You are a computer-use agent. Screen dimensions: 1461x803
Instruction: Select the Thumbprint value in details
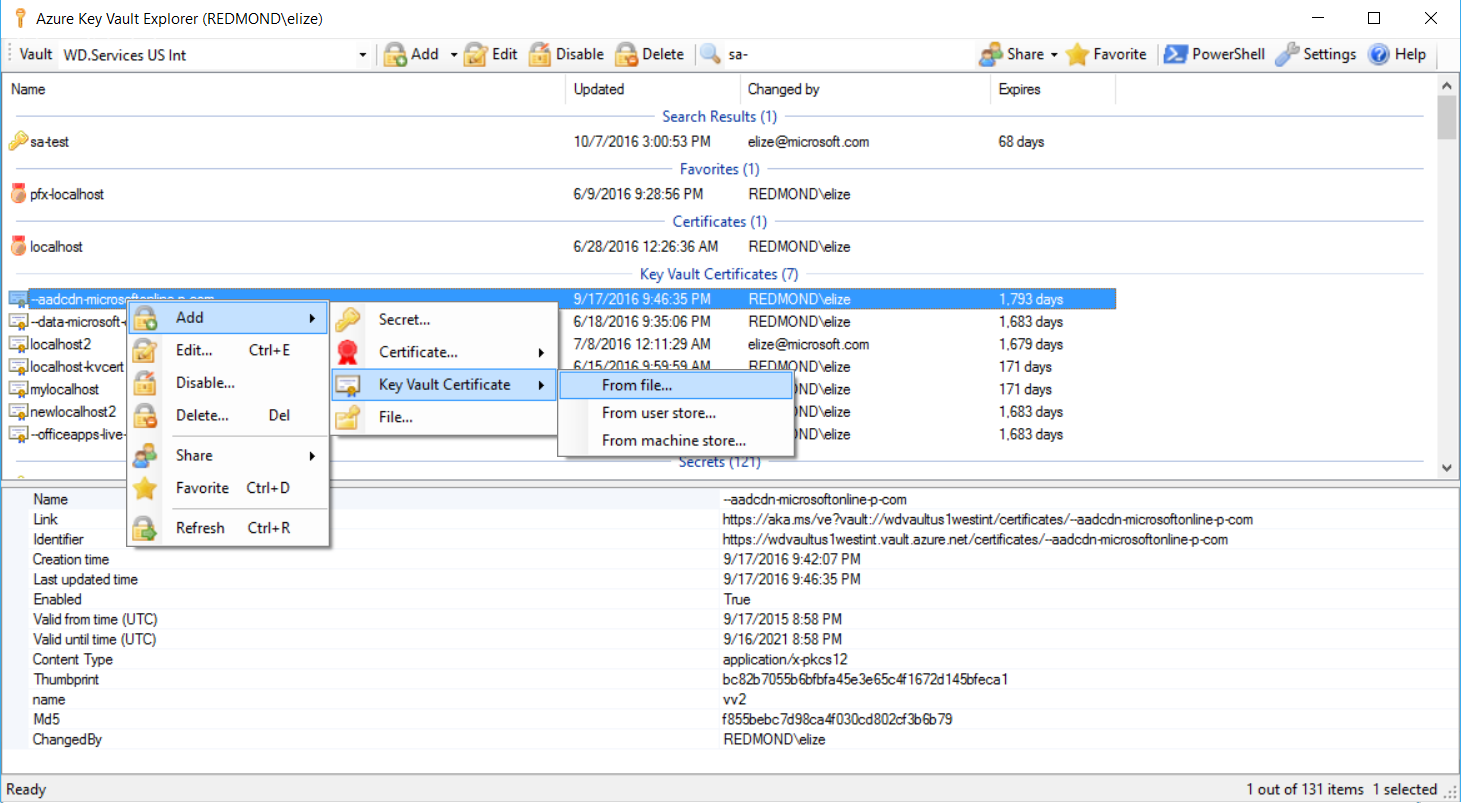point(865,679)
